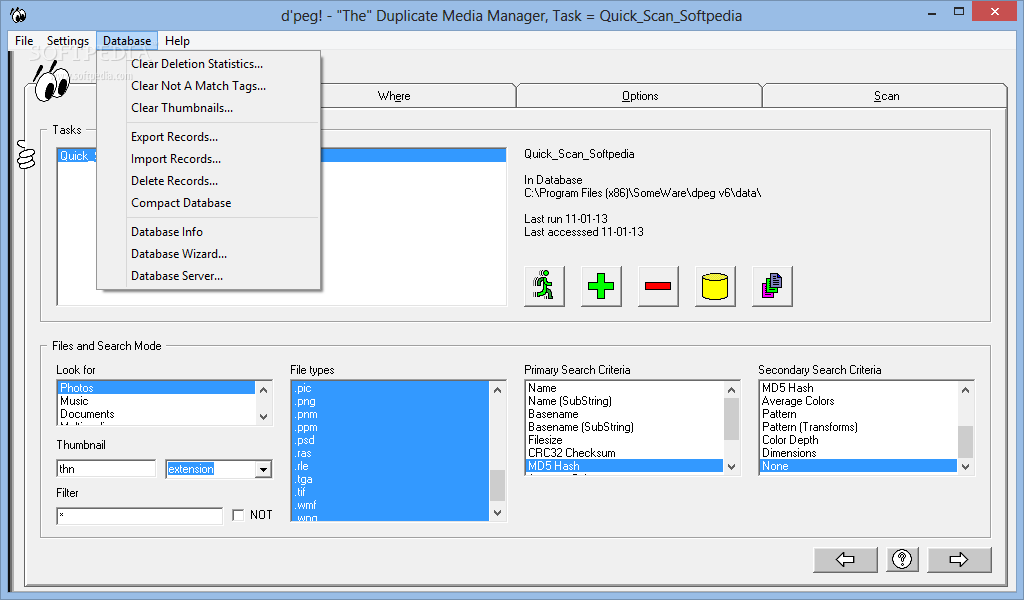Image resolution: width=1024 pixels, height=600 pixels.
Task: Click the Primary Search Criteria scrollbar thumb
Action: 731,418
